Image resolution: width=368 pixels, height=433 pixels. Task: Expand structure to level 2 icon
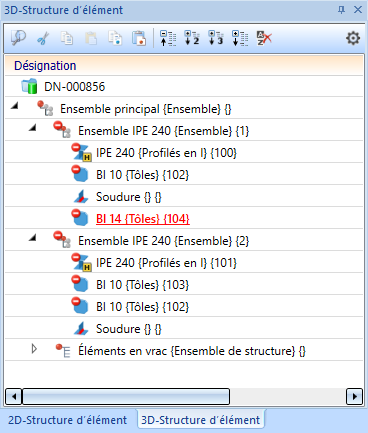pos(192,38)
